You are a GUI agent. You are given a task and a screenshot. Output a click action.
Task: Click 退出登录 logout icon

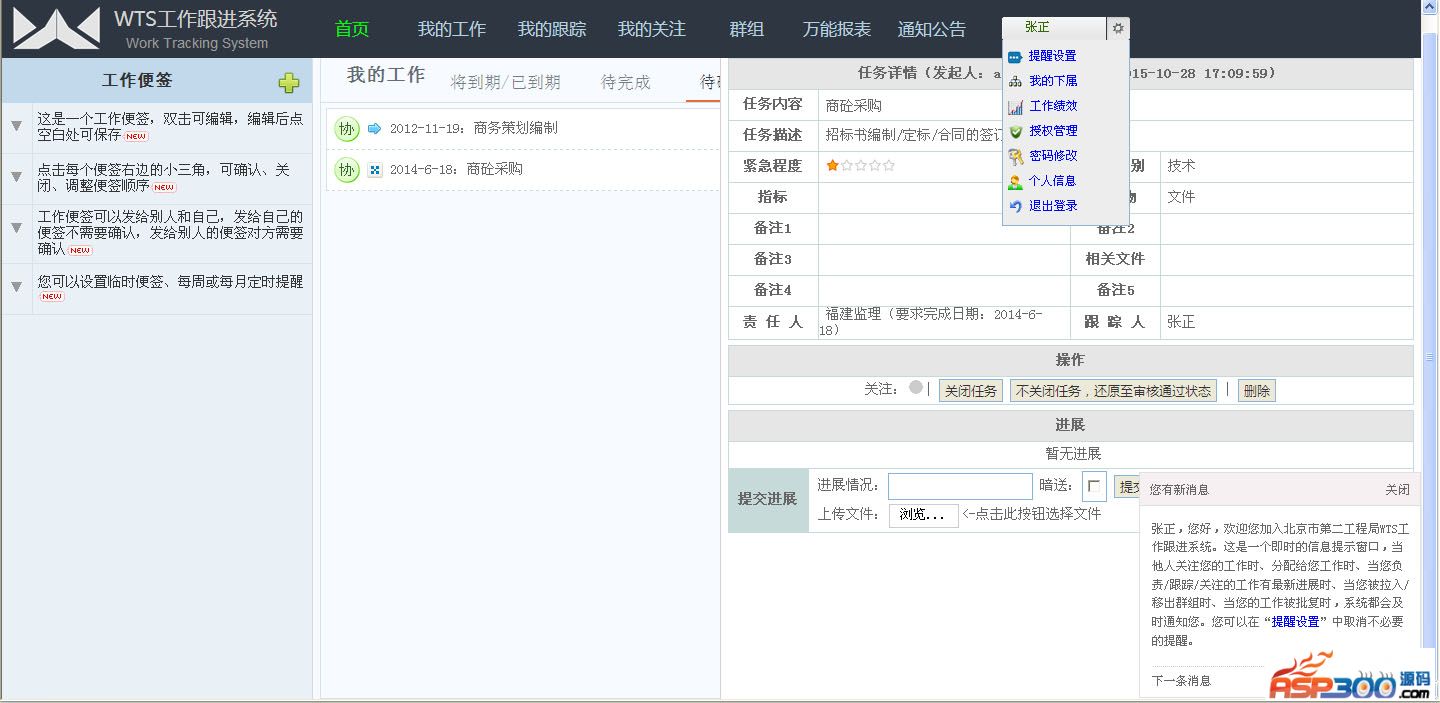coord(1015,206)
